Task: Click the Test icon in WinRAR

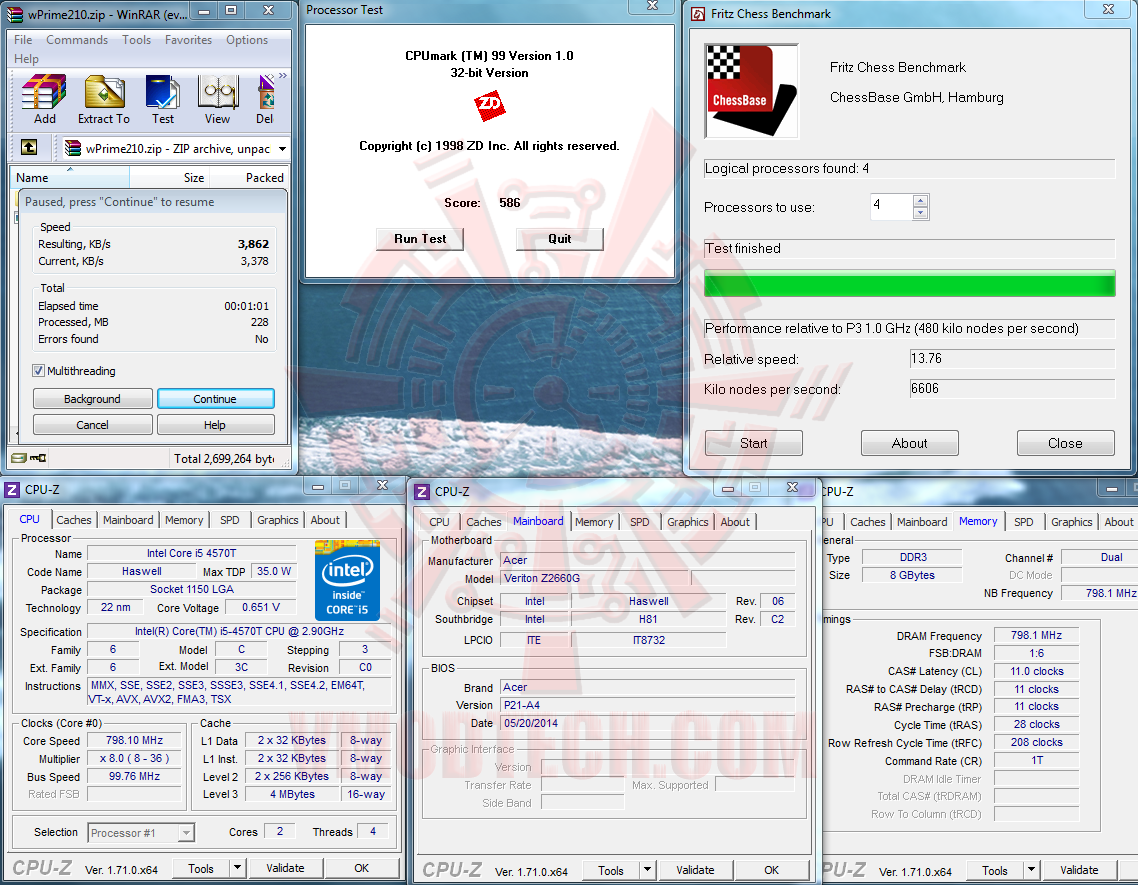Action: point(163,99)
